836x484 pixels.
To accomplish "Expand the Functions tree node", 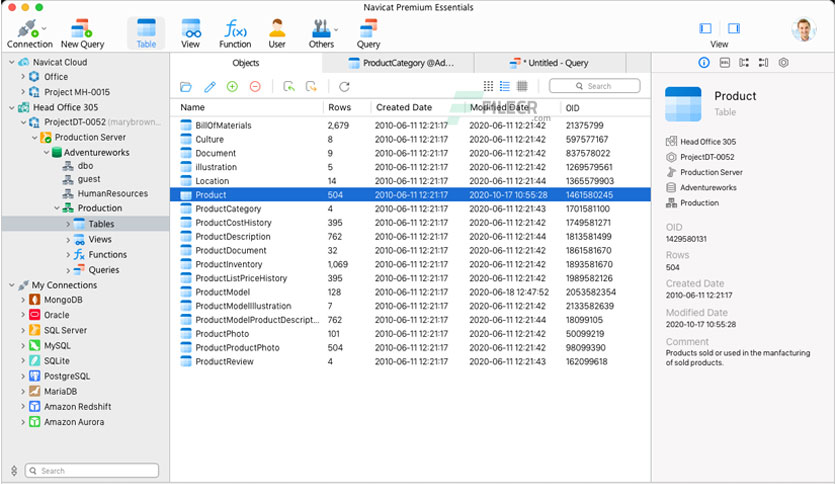I will 68,255.
